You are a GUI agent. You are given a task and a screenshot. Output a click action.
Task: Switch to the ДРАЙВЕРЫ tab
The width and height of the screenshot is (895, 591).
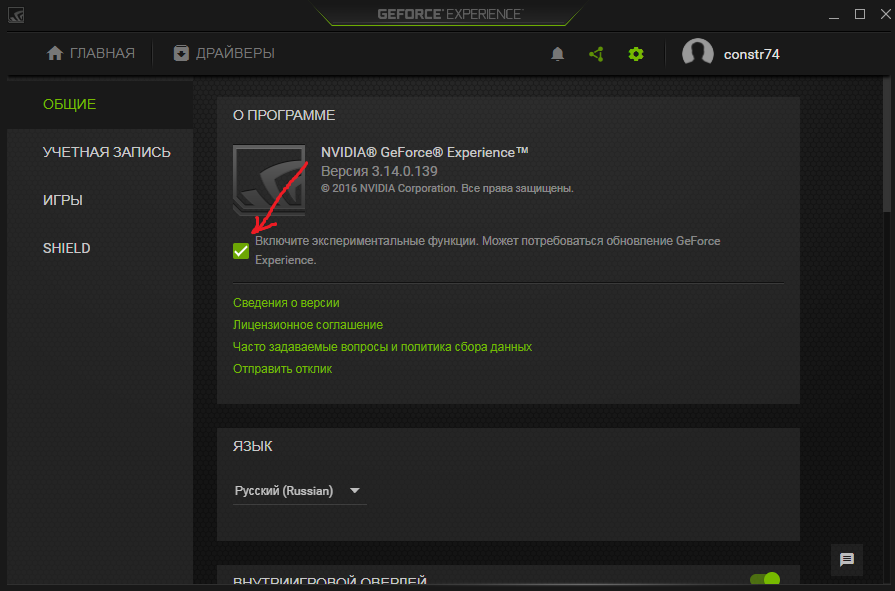[x=224, y=53]
